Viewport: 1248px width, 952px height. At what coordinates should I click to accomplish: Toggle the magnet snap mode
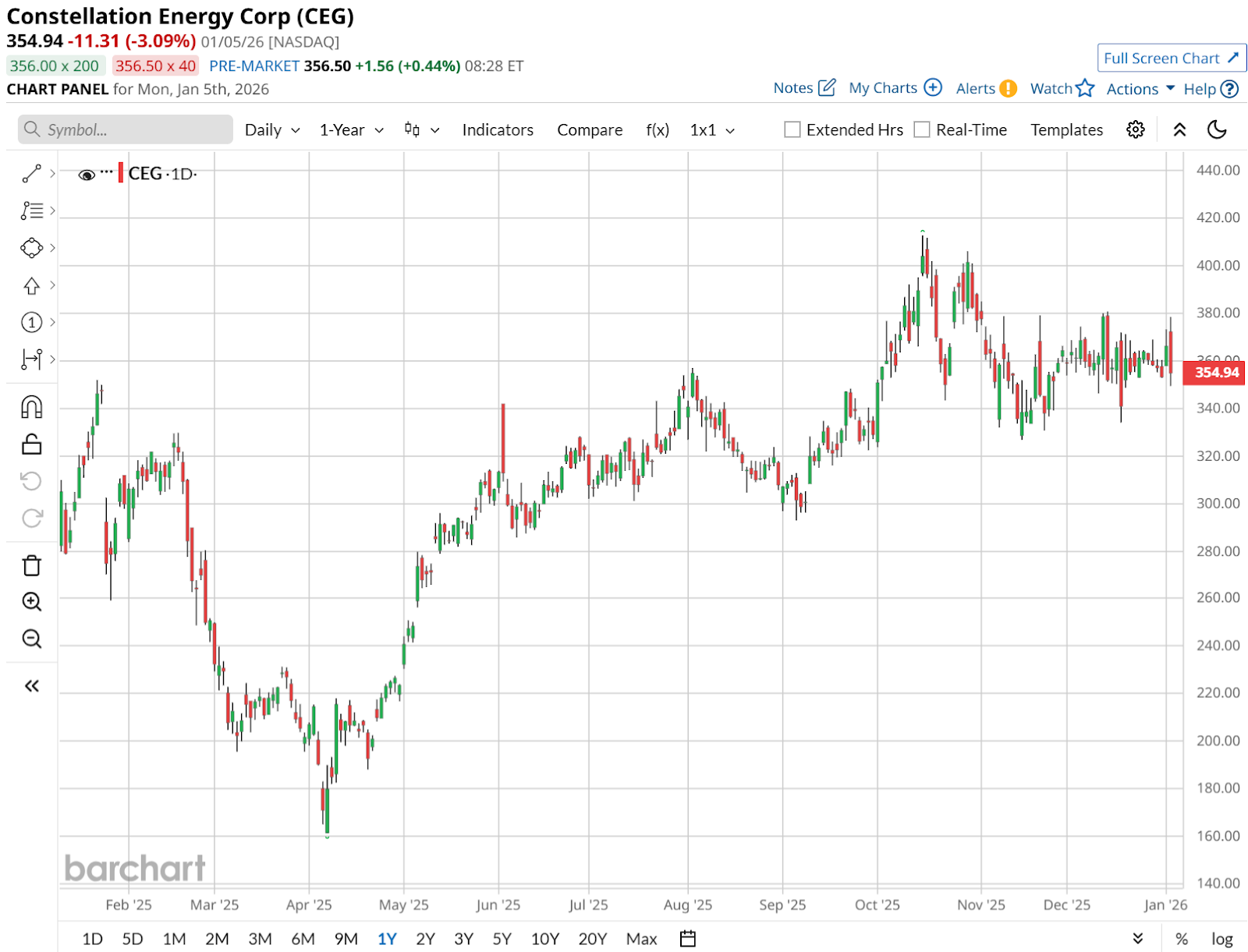point(31,407)
